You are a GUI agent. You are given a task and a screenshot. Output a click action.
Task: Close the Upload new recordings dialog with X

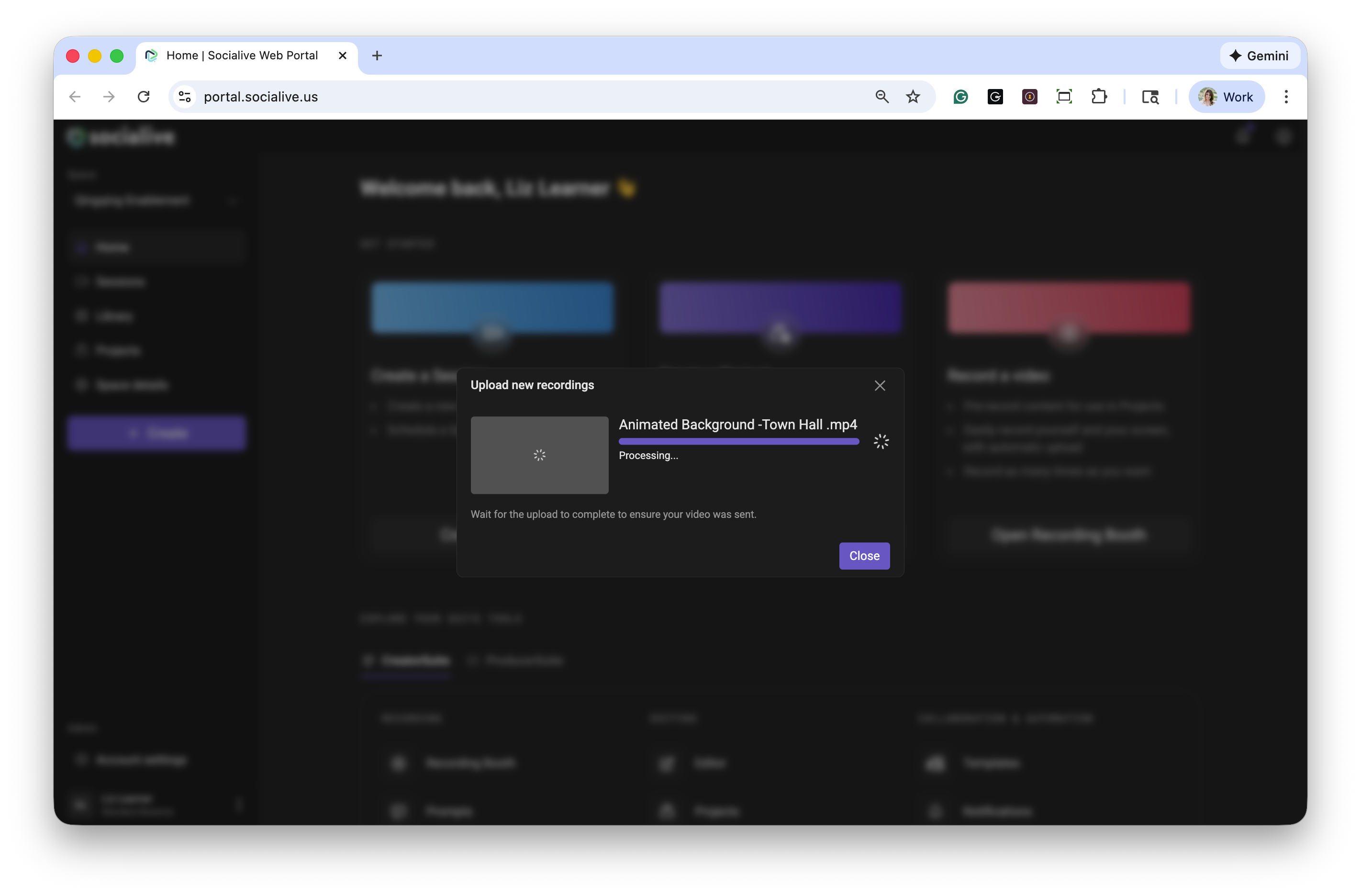tap(880, 385)
